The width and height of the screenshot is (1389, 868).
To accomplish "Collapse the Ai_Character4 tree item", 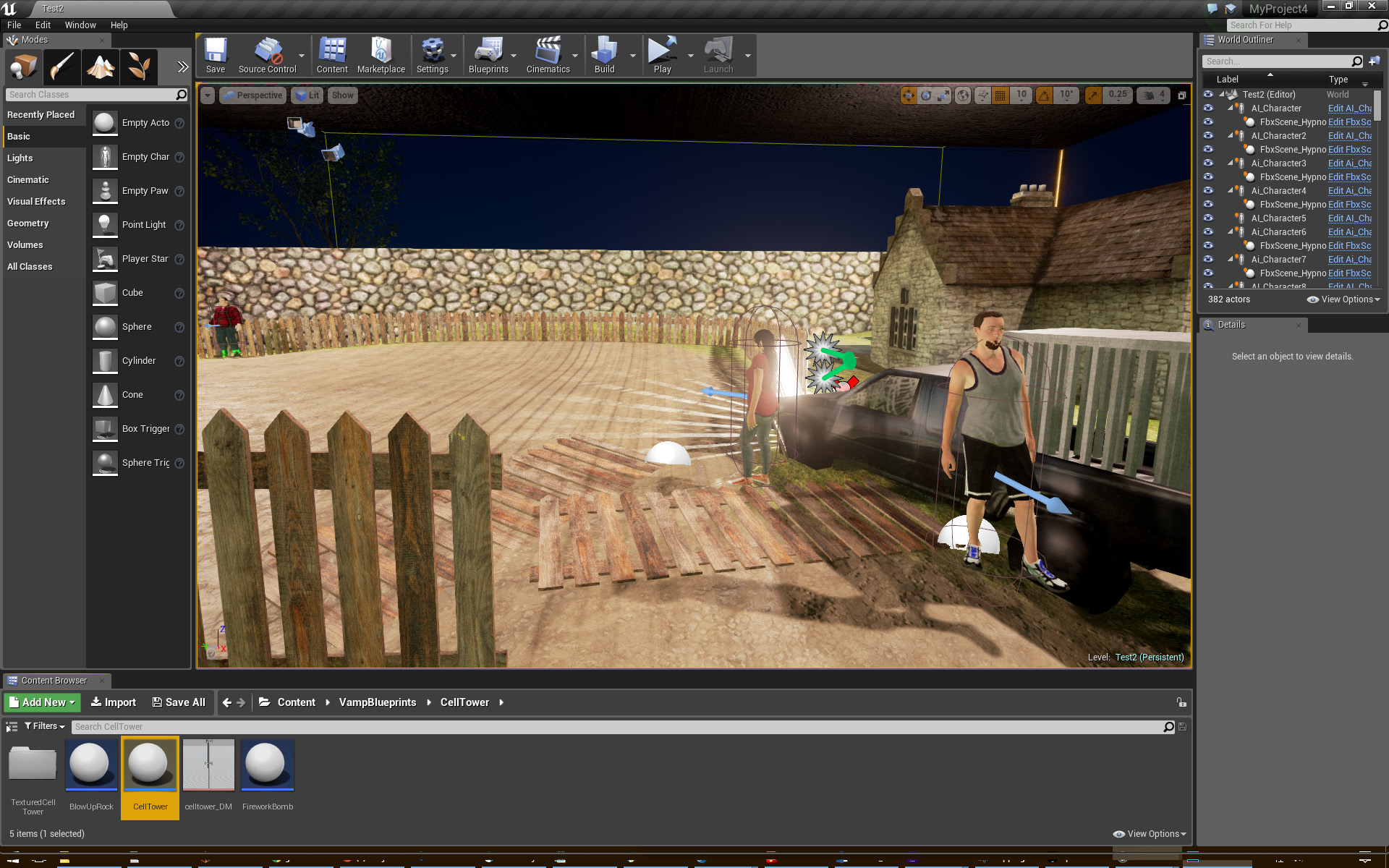I will tap(1231, 191).
